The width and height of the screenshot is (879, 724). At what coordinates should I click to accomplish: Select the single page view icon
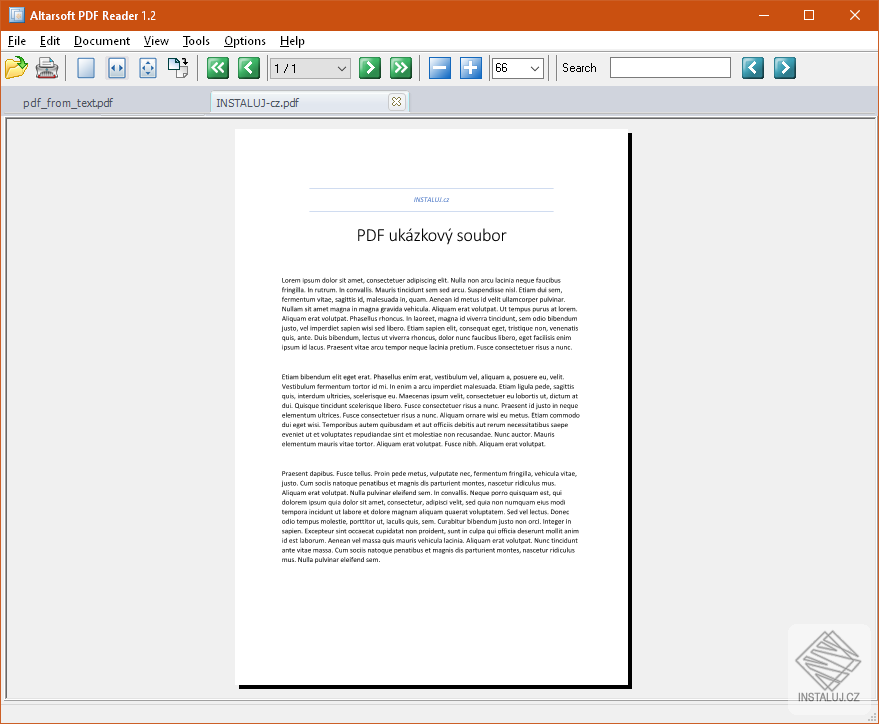(x=85, y=67)
